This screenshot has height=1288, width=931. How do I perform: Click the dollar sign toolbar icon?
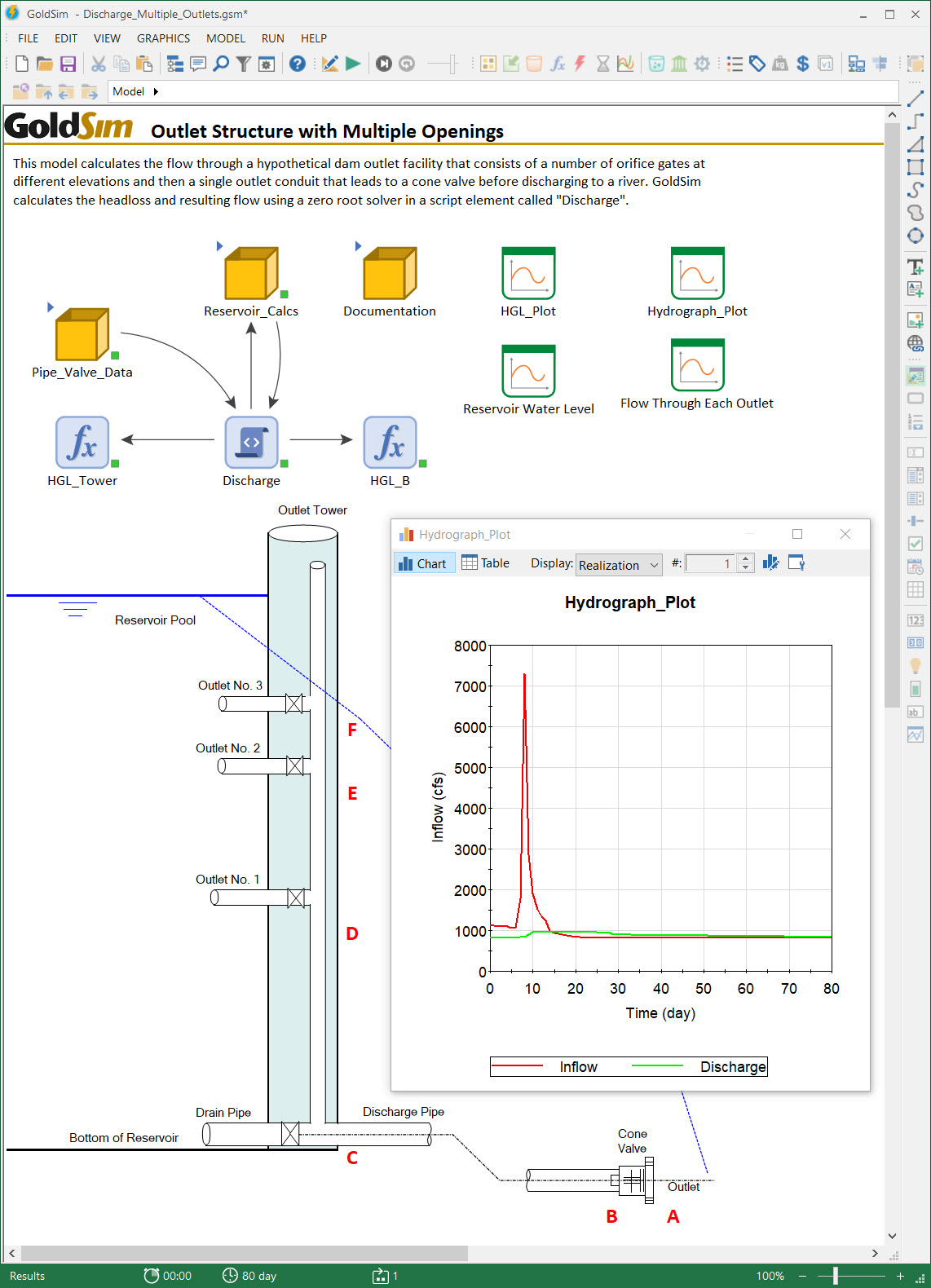pyautogui.click(x=803, y=64)
